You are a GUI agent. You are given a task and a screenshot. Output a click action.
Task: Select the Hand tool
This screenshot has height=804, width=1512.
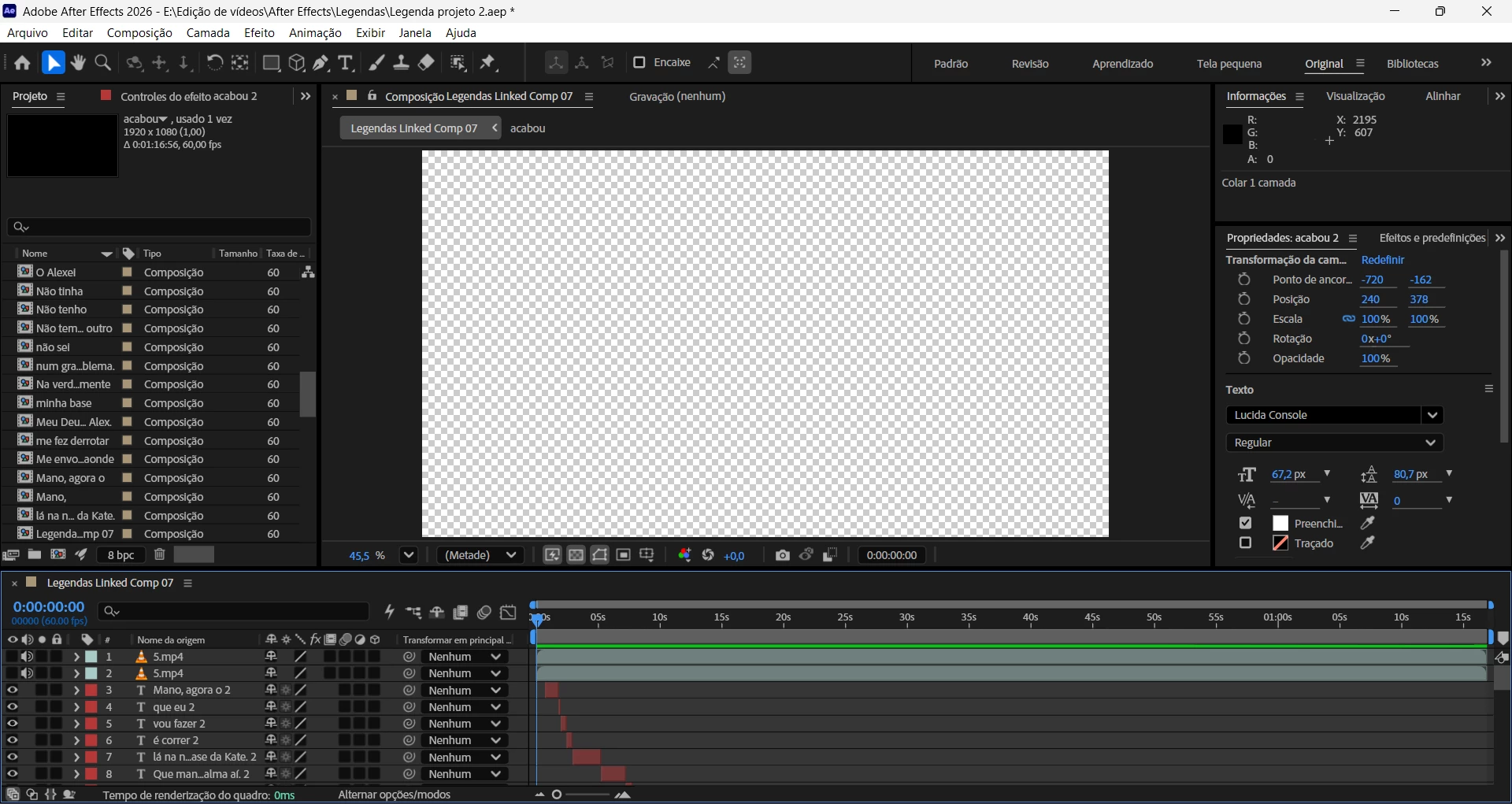click(78, 63)
